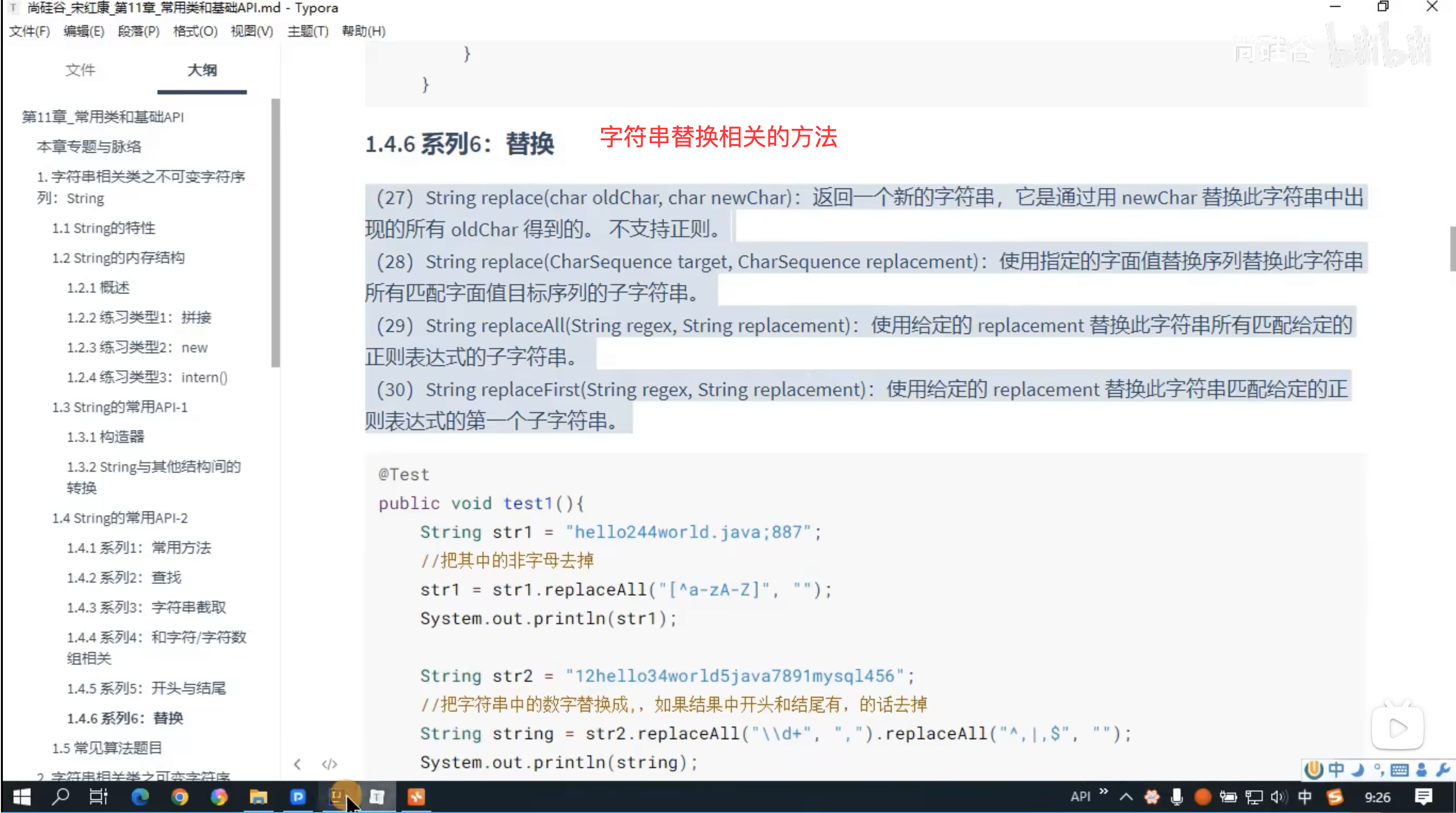Click the Sogou input tray icon
Image resolution: width=1456 pixels, height=813 pixels.
(x=1334, y=797)
